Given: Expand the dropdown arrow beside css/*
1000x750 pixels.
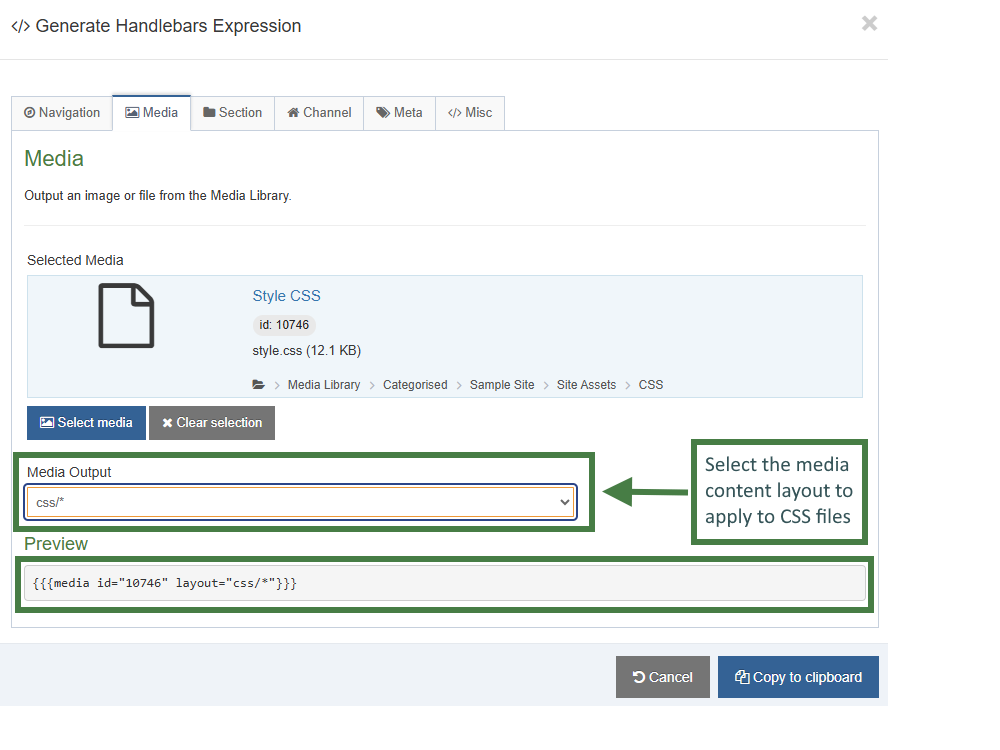Looking at the screenshot, I should point(565,502).
